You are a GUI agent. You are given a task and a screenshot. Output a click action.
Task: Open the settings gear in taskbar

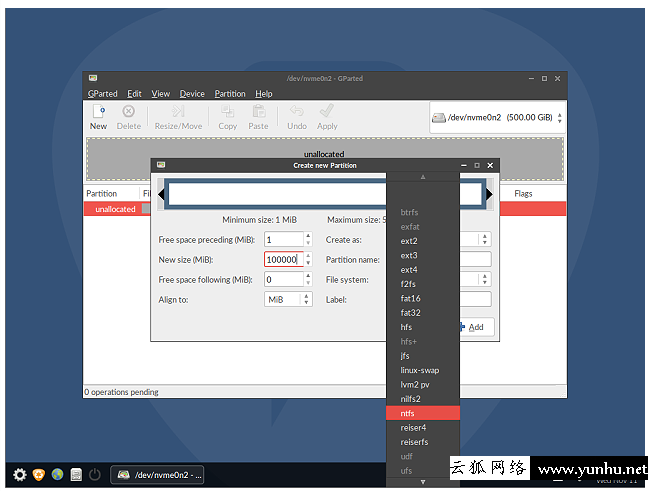pos(20,474)
